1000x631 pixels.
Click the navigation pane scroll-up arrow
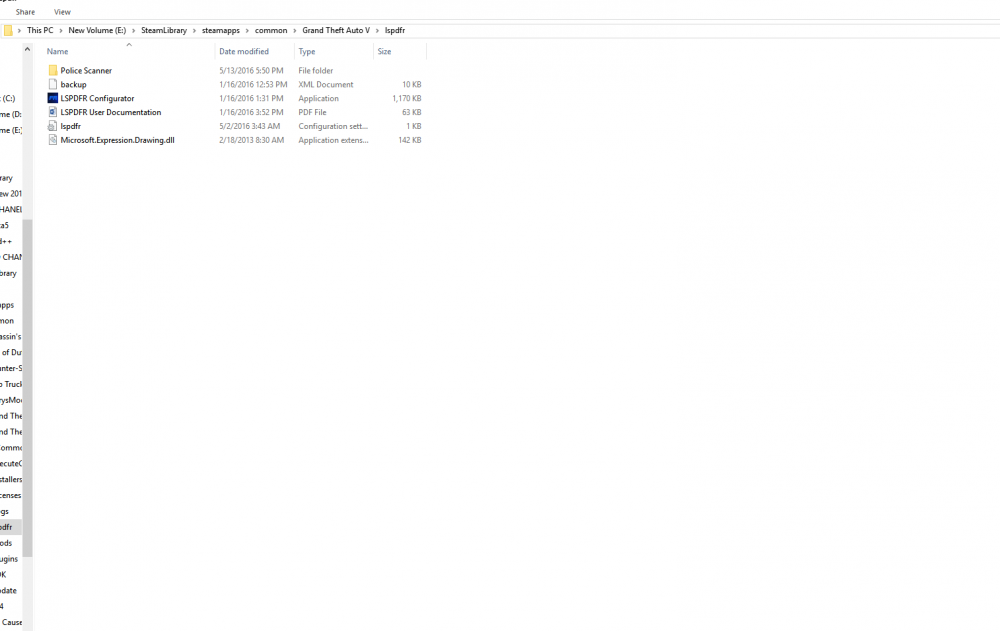pos(27,49)
